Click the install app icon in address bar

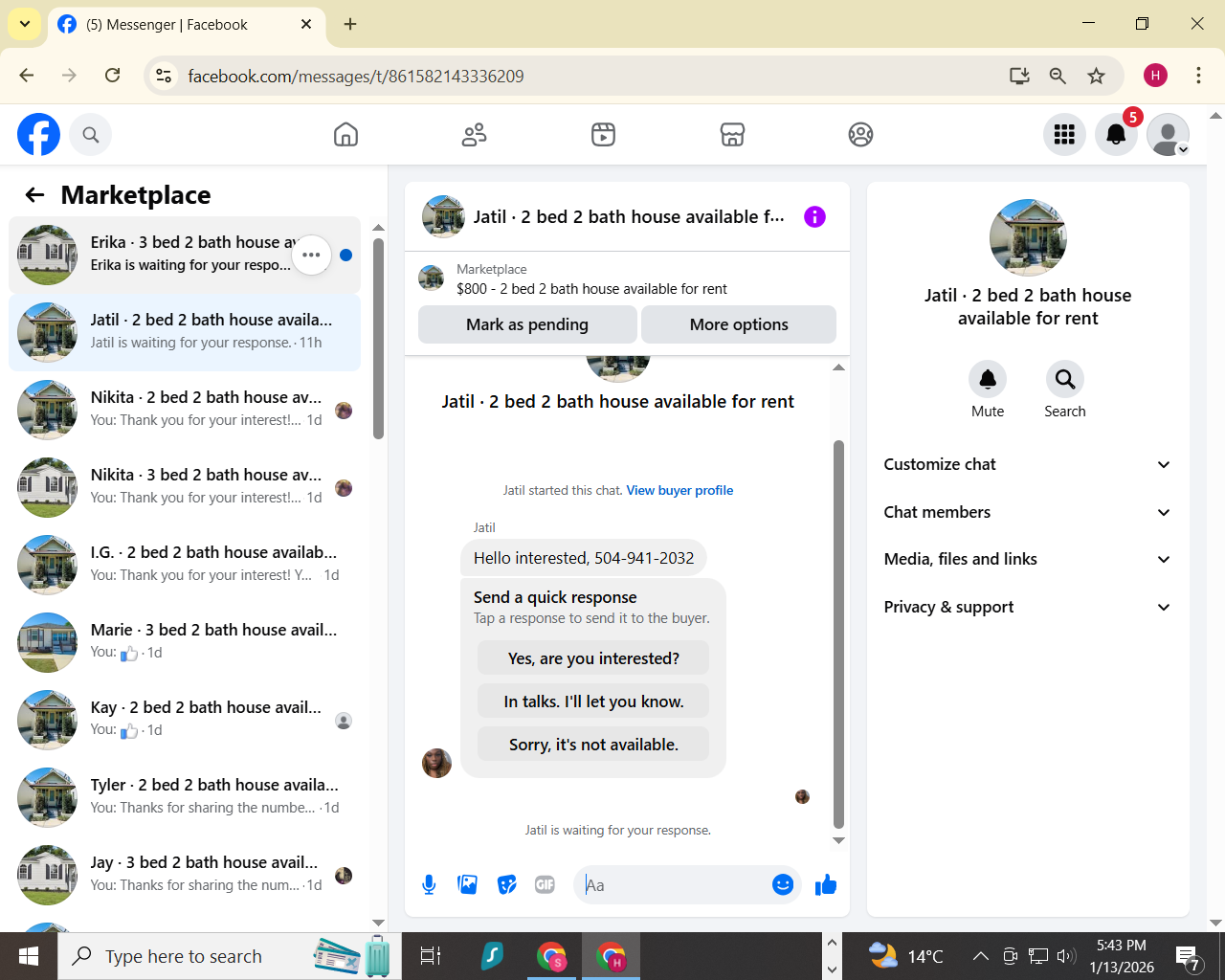coord(1019,76)
